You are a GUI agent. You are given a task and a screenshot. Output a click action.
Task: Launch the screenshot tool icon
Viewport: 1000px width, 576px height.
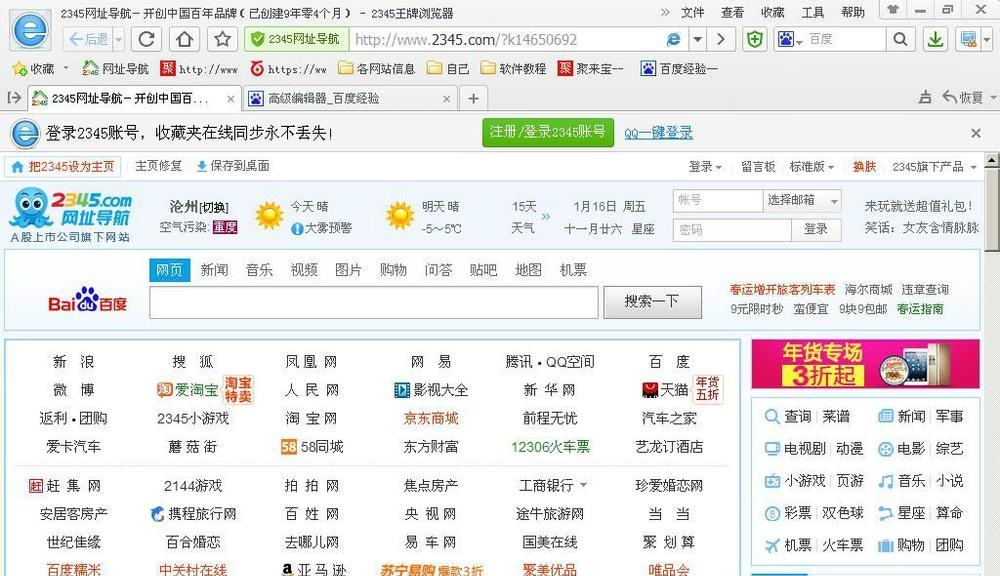tap(968, 40)
